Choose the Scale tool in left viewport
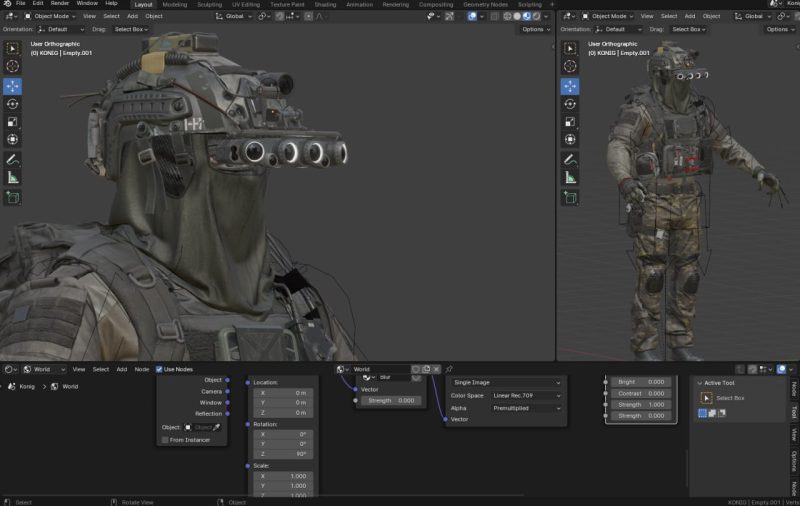The image size is (800, 506). (12, 122)
